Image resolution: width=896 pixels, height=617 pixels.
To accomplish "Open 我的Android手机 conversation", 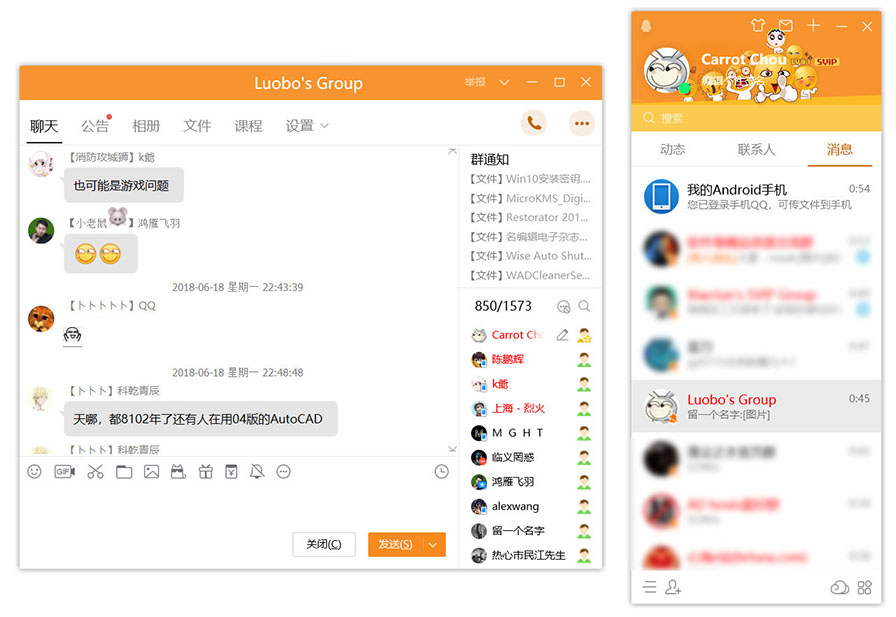I will click(756, 196).
